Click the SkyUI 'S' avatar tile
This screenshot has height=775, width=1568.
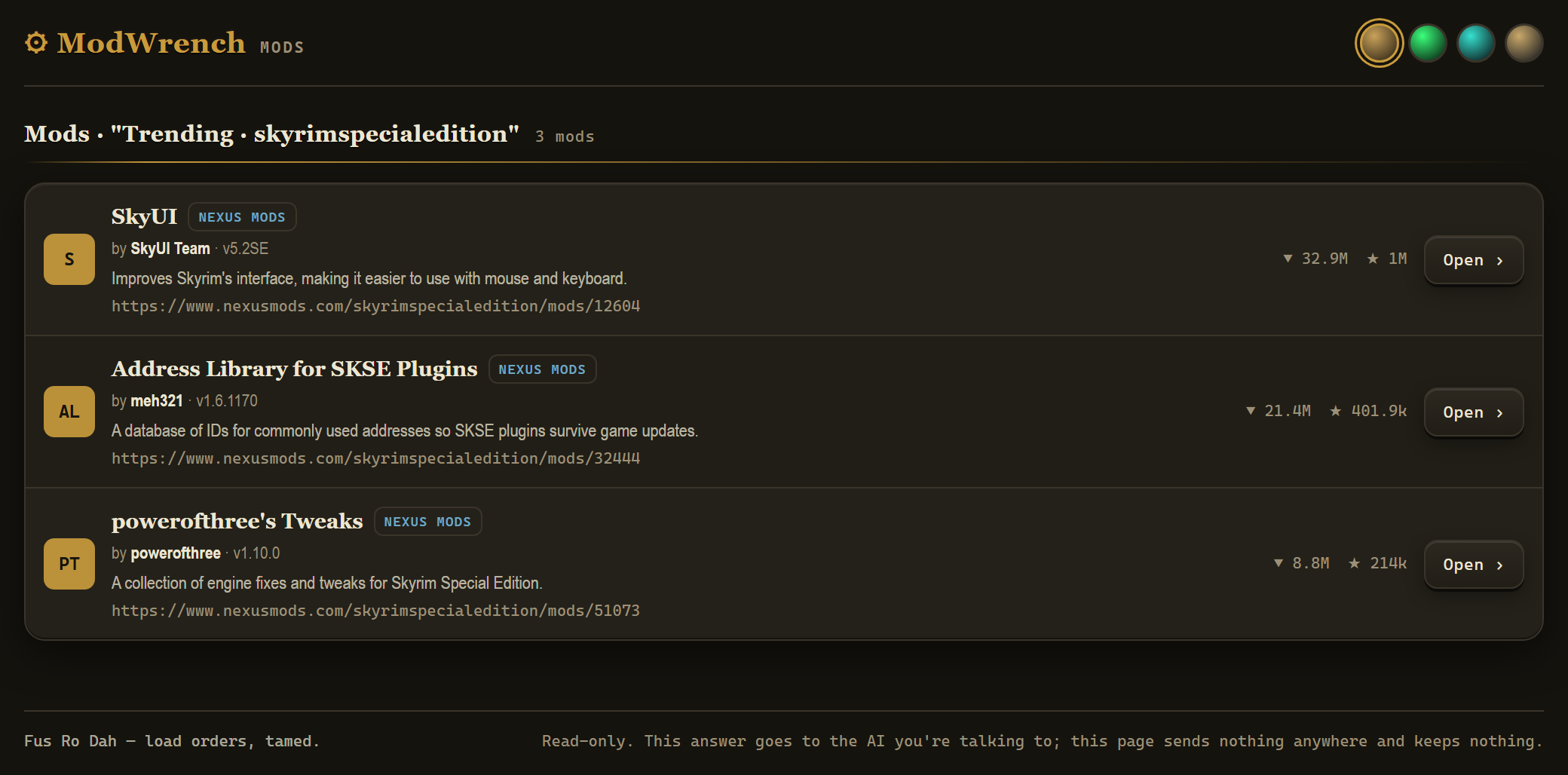tap(69, 259)
